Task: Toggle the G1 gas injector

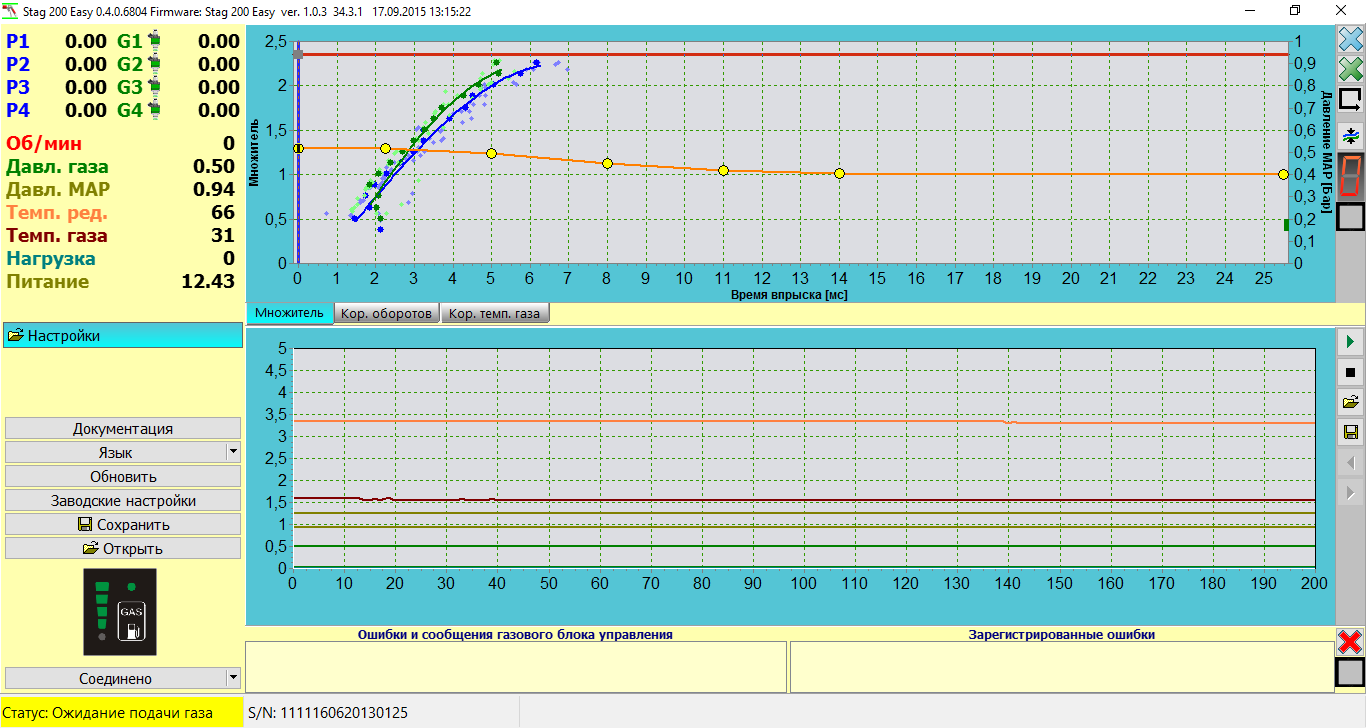Action: point(154,42)
